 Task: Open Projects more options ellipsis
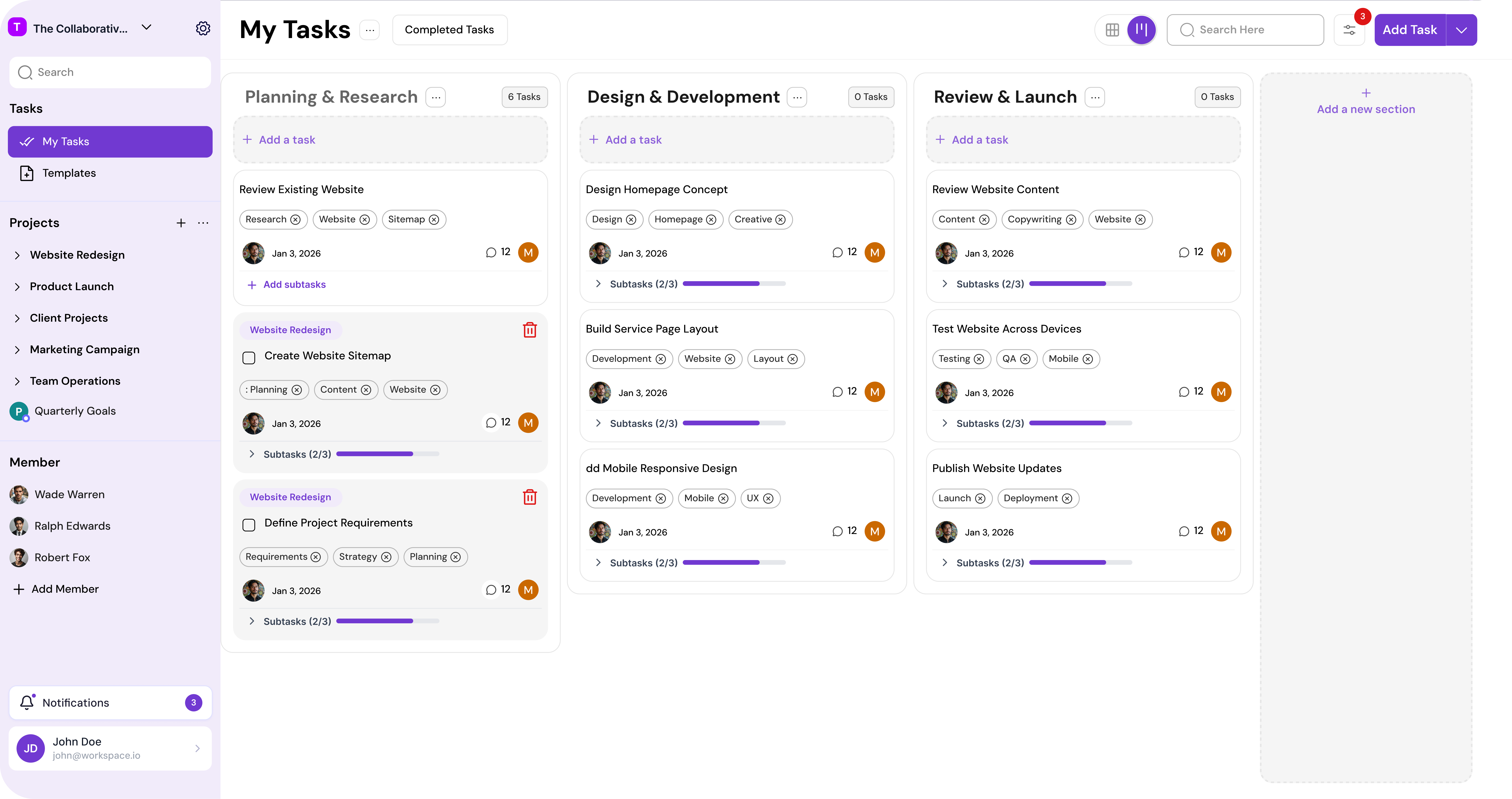(203, 223)
